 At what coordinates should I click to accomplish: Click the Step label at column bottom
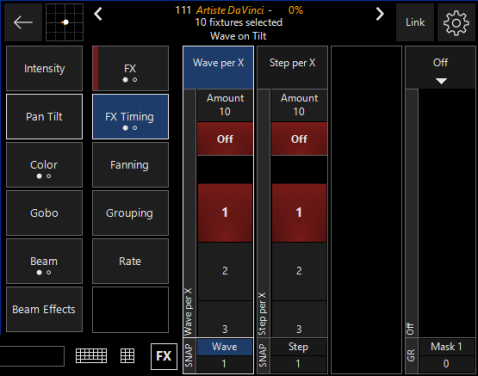click(299, 347)
